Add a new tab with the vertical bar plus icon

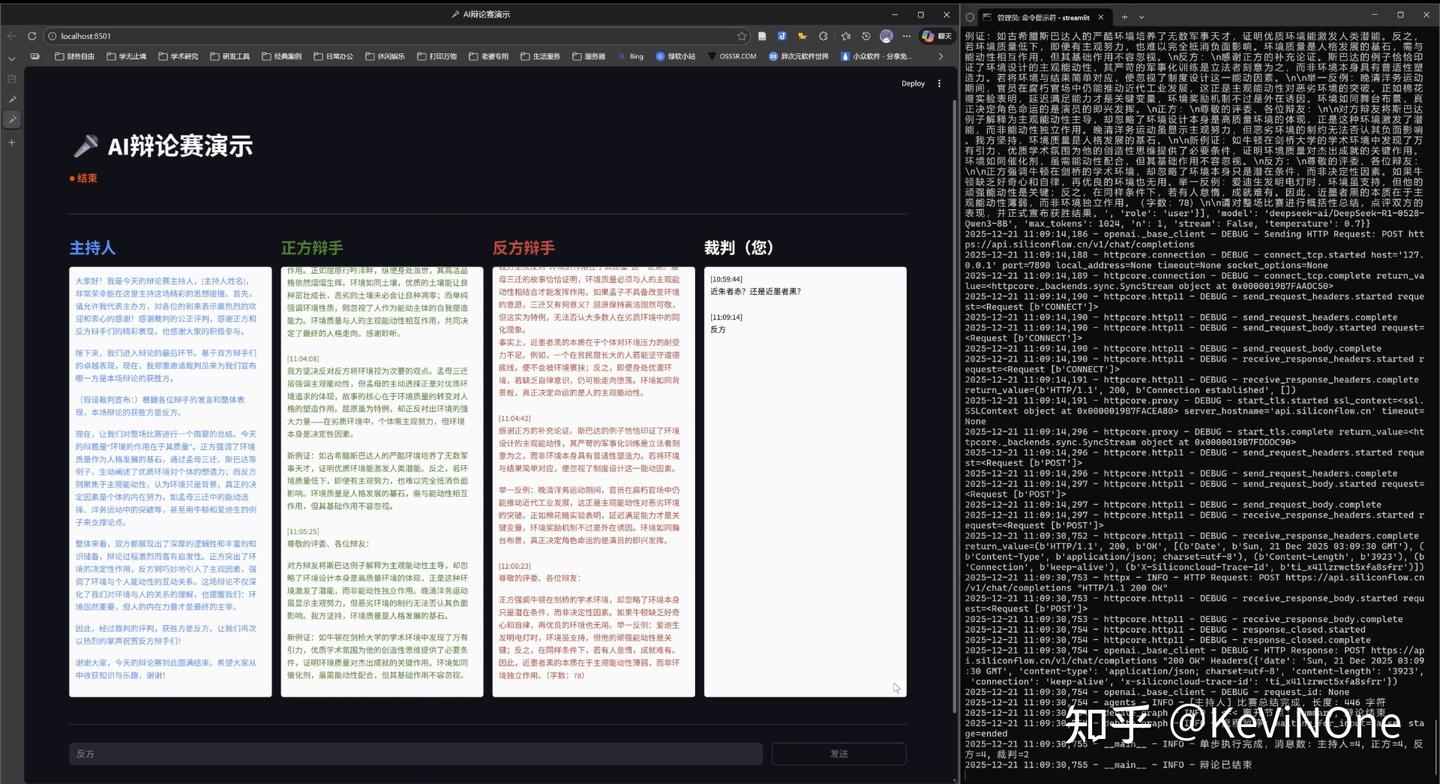12,142
